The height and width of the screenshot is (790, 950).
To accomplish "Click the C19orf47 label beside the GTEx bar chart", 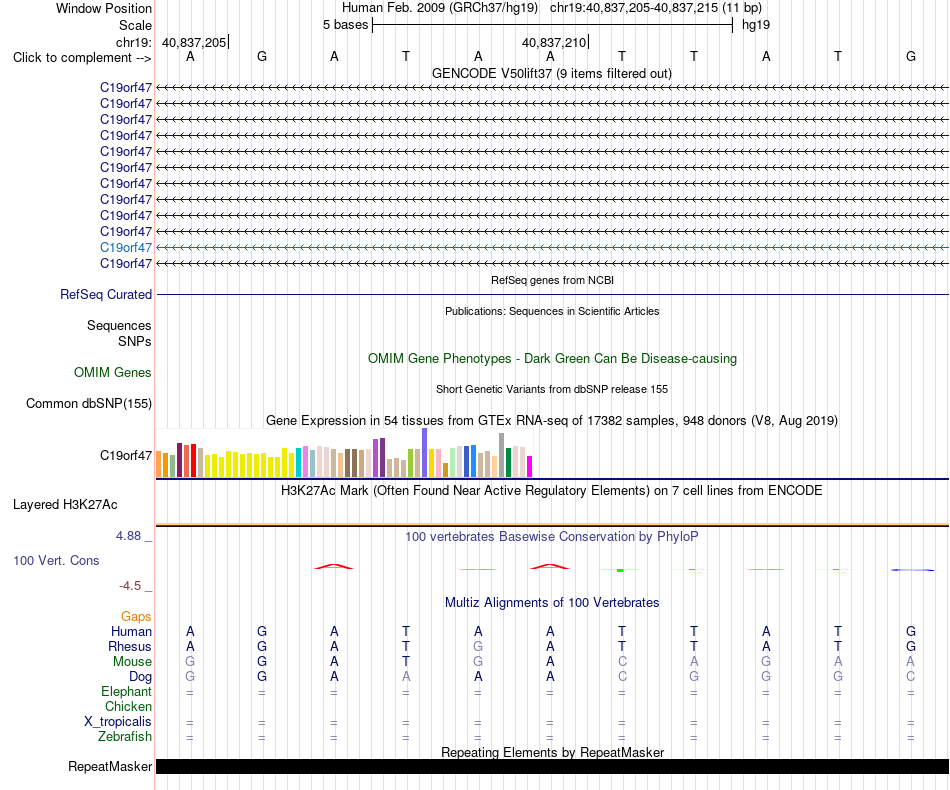I will [125, 456].
